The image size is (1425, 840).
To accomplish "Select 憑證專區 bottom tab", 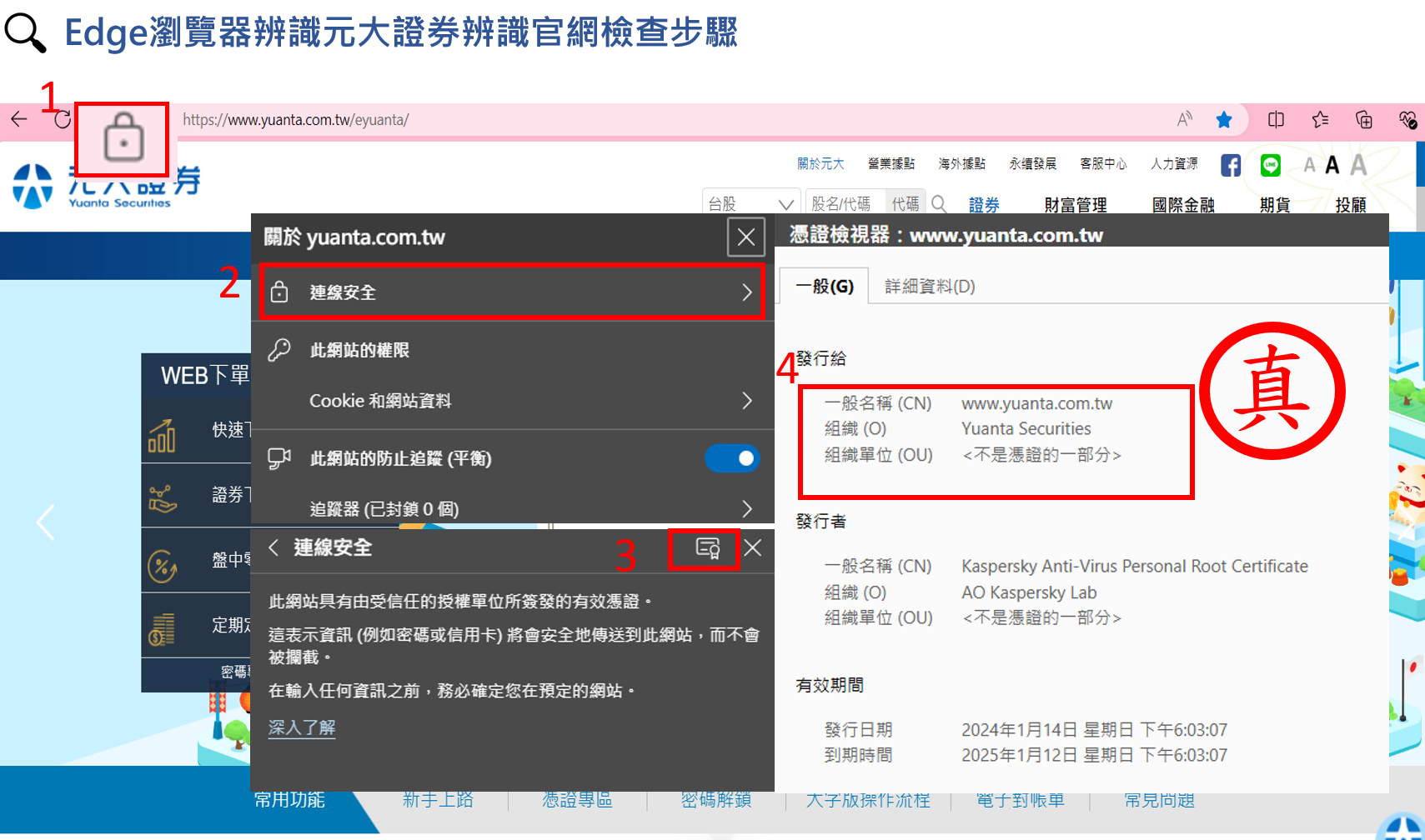I will (x=577, y=800).
